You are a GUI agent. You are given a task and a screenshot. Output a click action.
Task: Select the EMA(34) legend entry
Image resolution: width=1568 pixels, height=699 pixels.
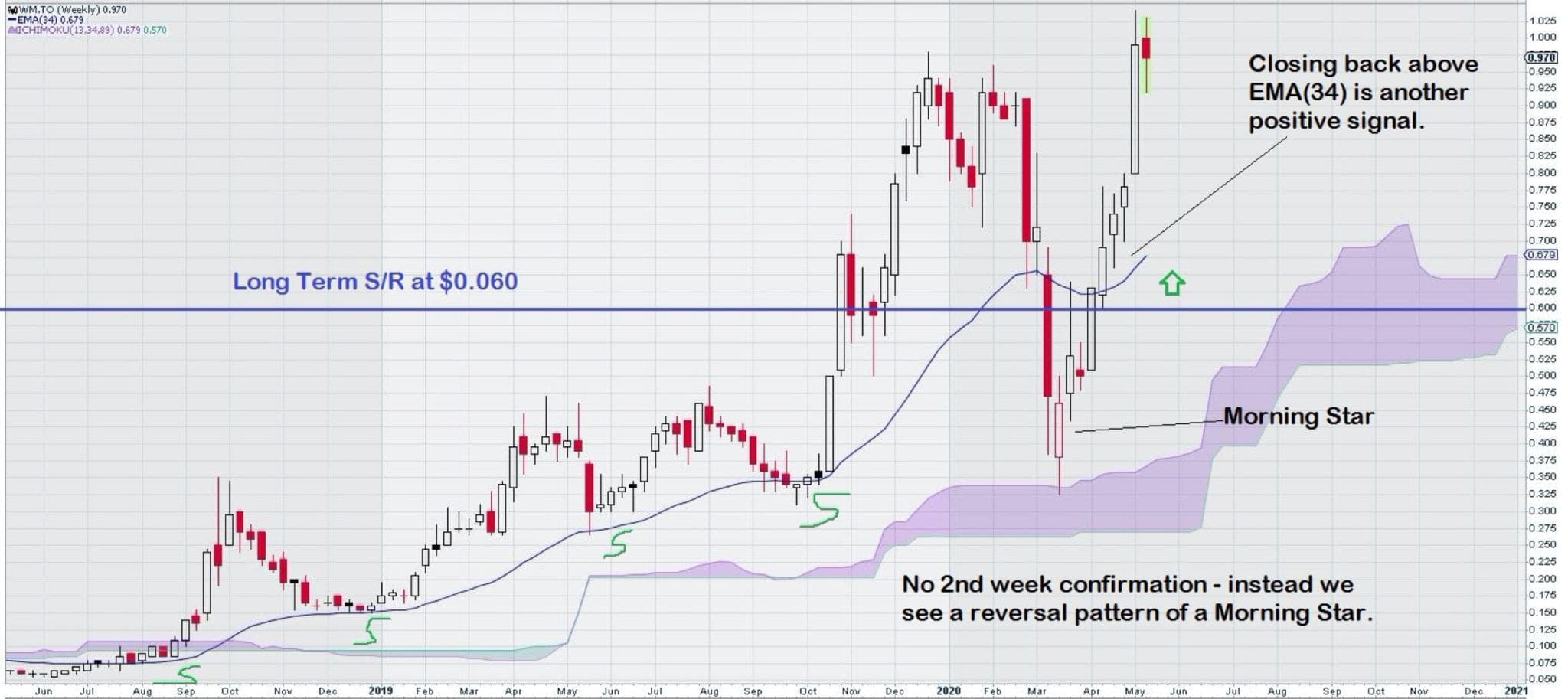46,20
